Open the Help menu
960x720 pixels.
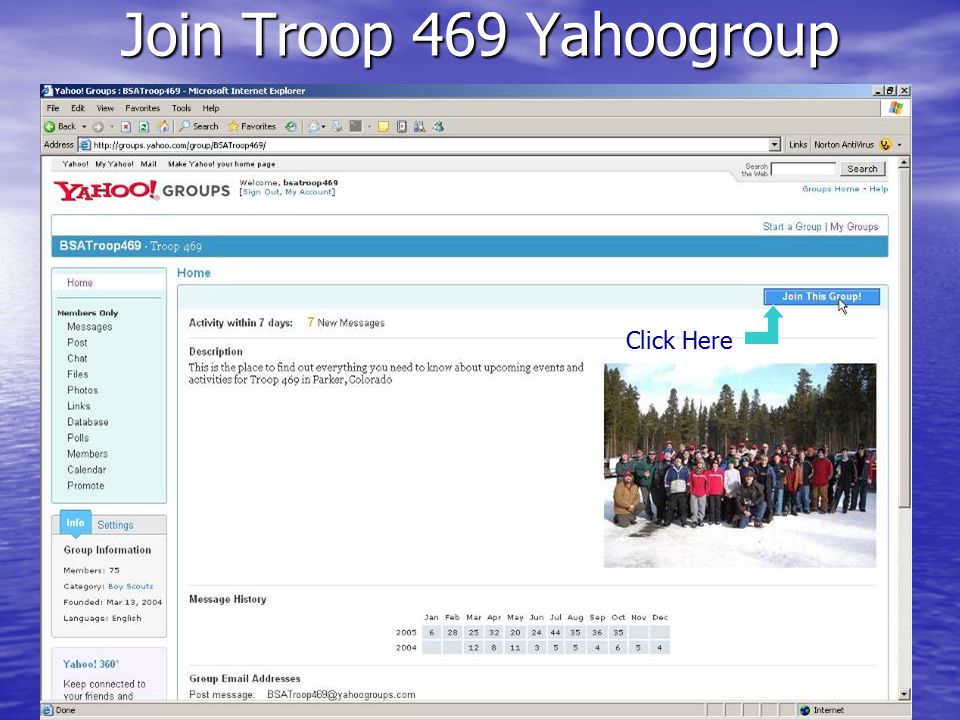tap(211, 108)
